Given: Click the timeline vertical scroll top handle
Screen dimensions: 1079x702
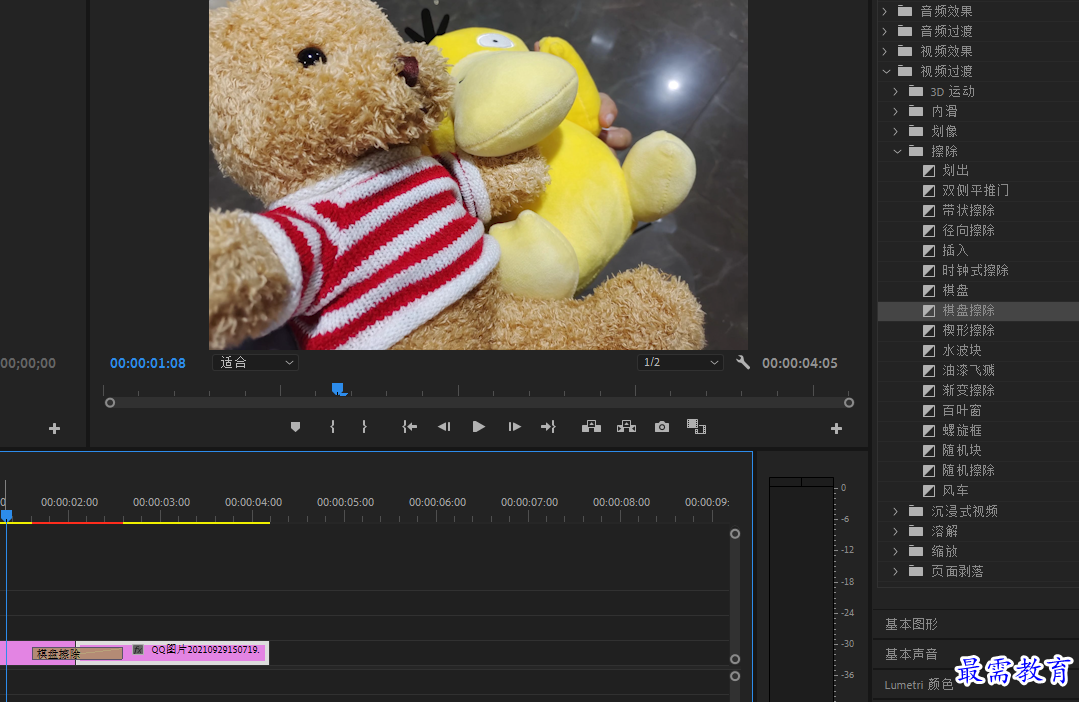Looking at the screenshot, I should [x=735, y=533].
